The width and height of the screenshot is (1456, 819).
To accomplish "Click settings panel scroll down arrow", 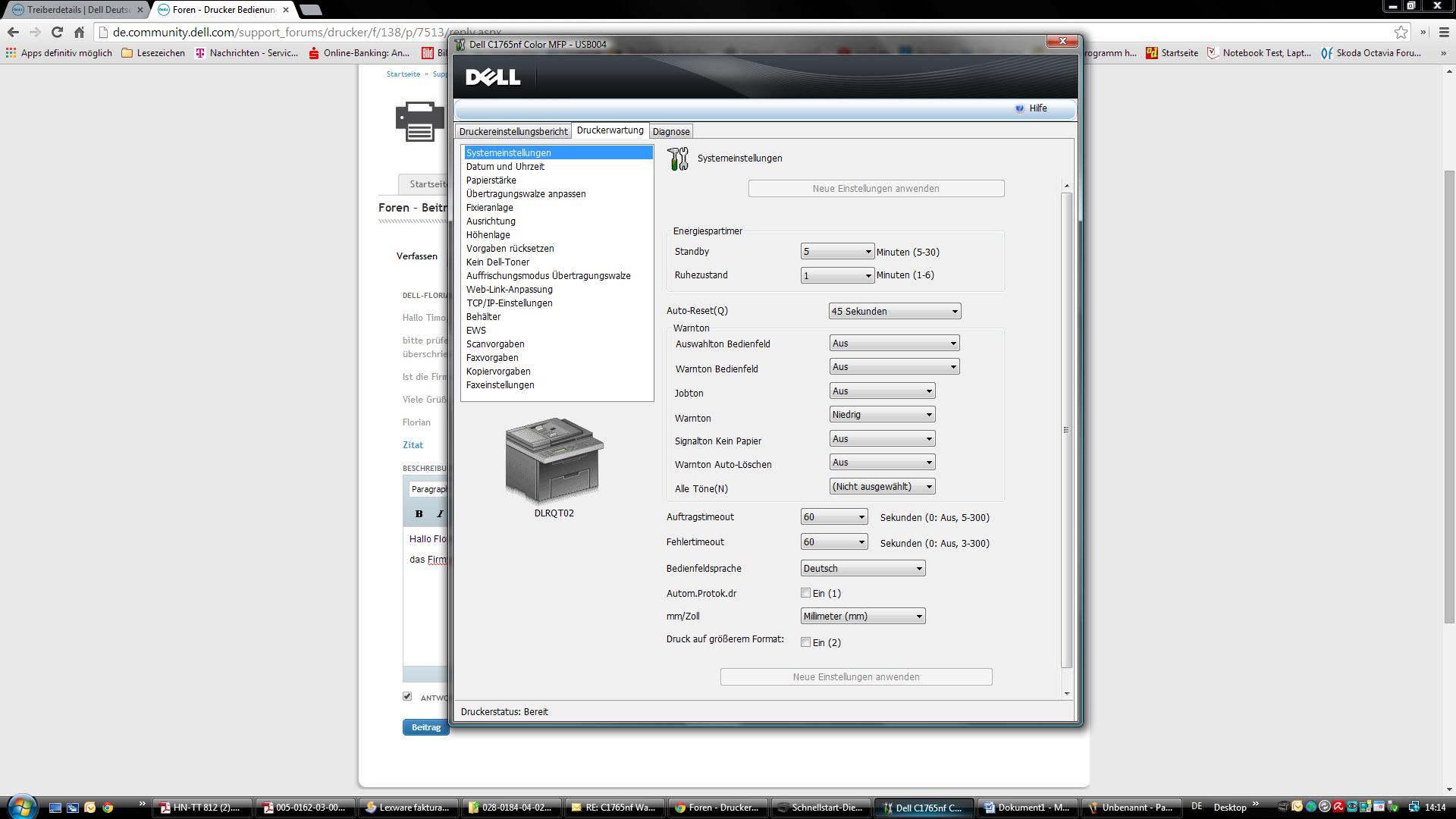I will (x=1066, y=693).
